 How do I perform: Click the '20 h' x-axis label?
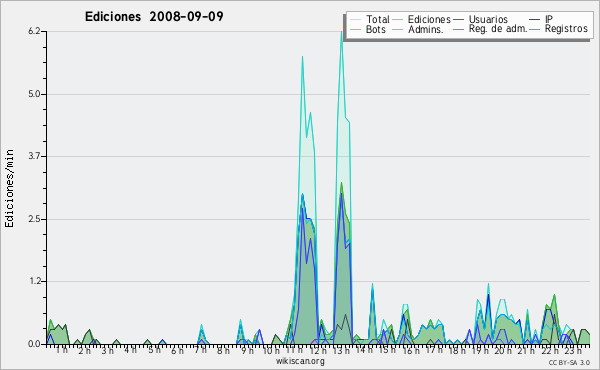504,350
